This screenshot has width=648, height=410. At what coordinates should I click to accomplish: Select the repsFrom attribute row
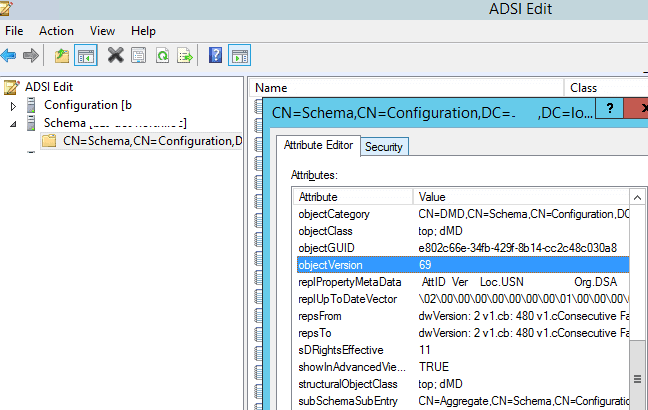point(463,316)
